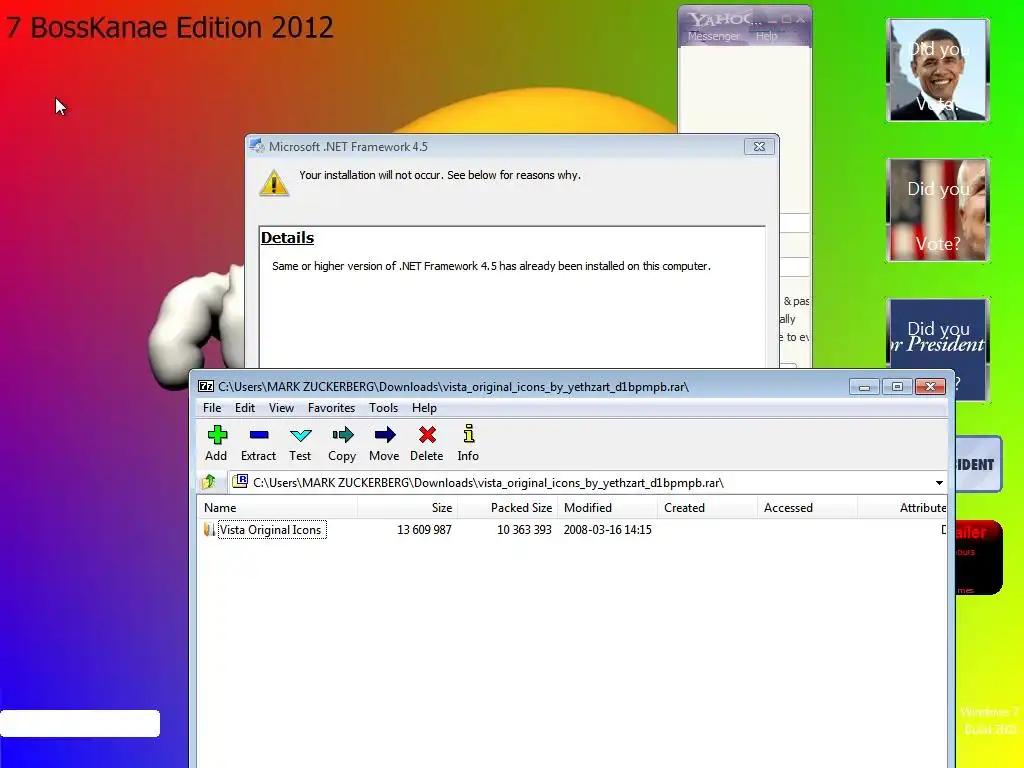Open Help menu in Yahoo Messenger window
1024x768 pixels.
767,37
